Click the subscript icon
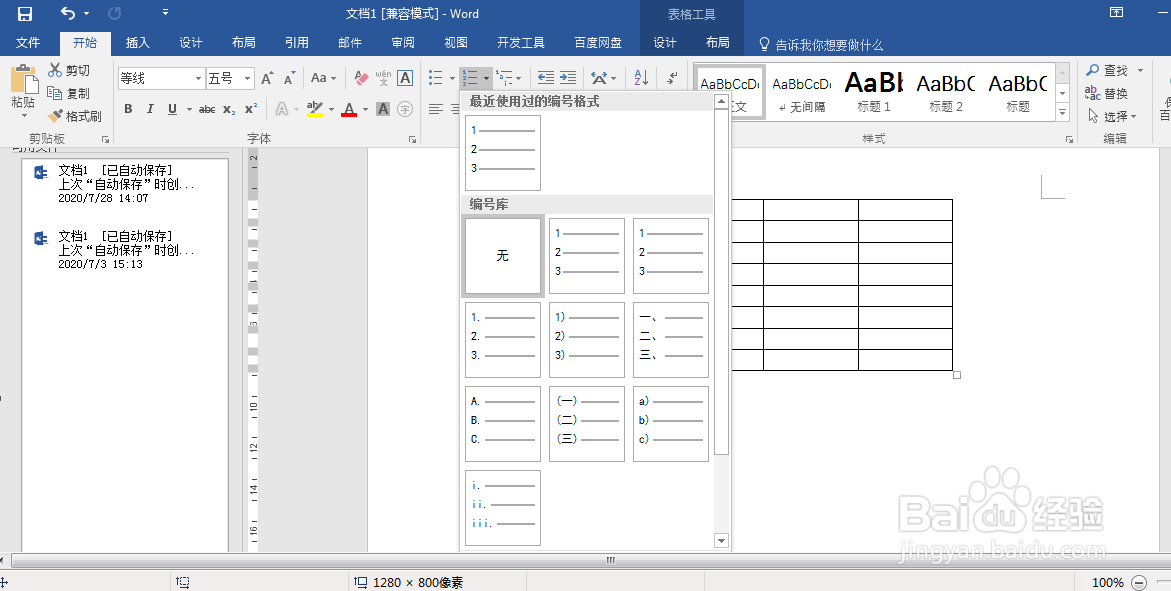The image size is (1171, 591). tap(228, 108)
